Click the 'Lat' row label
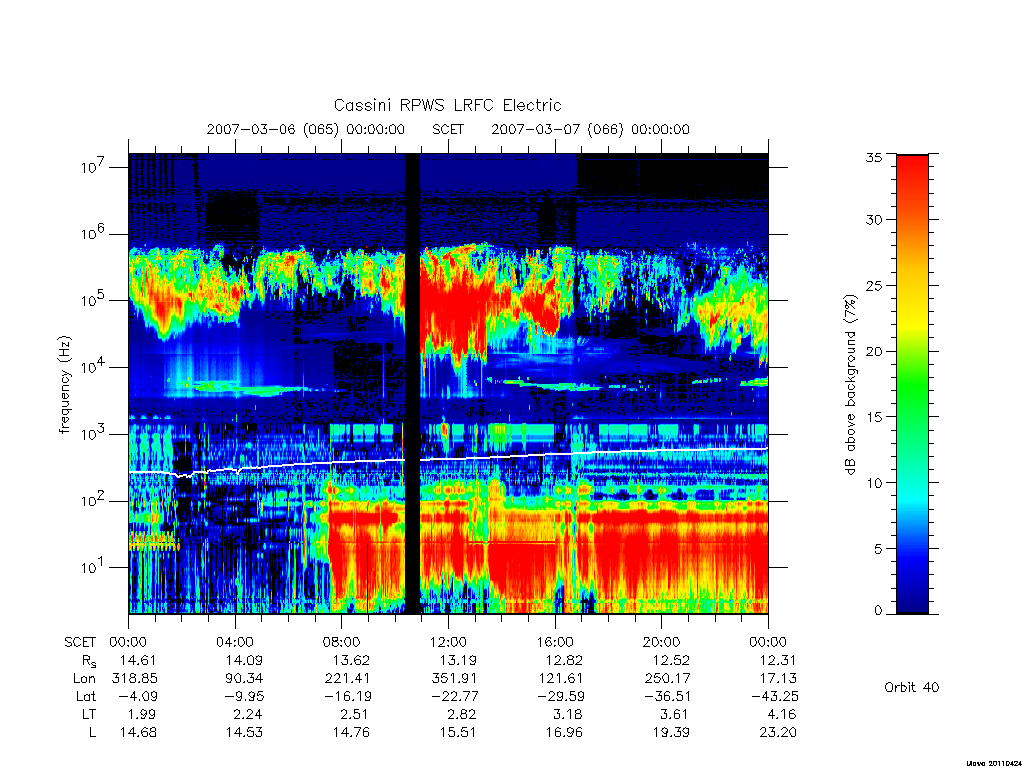This screenshot has height=768, width=1024. tap(86, 697)
